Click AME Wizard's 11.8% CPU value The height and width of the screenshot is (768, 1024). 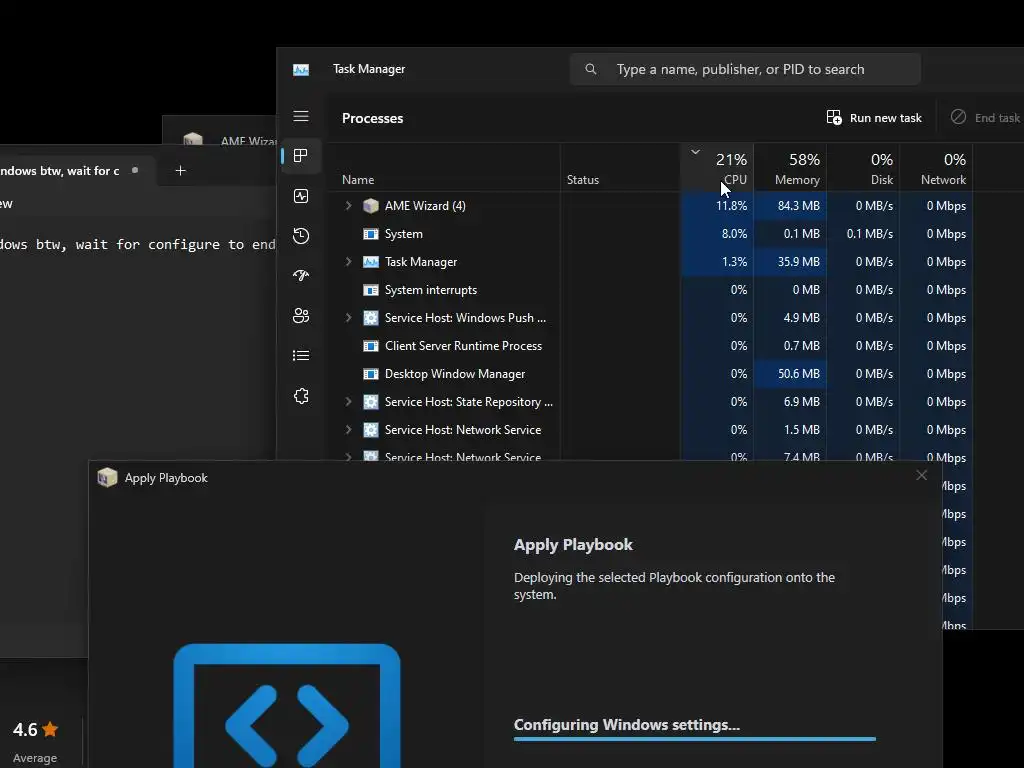pyautogui.click(x=731, y=206)
